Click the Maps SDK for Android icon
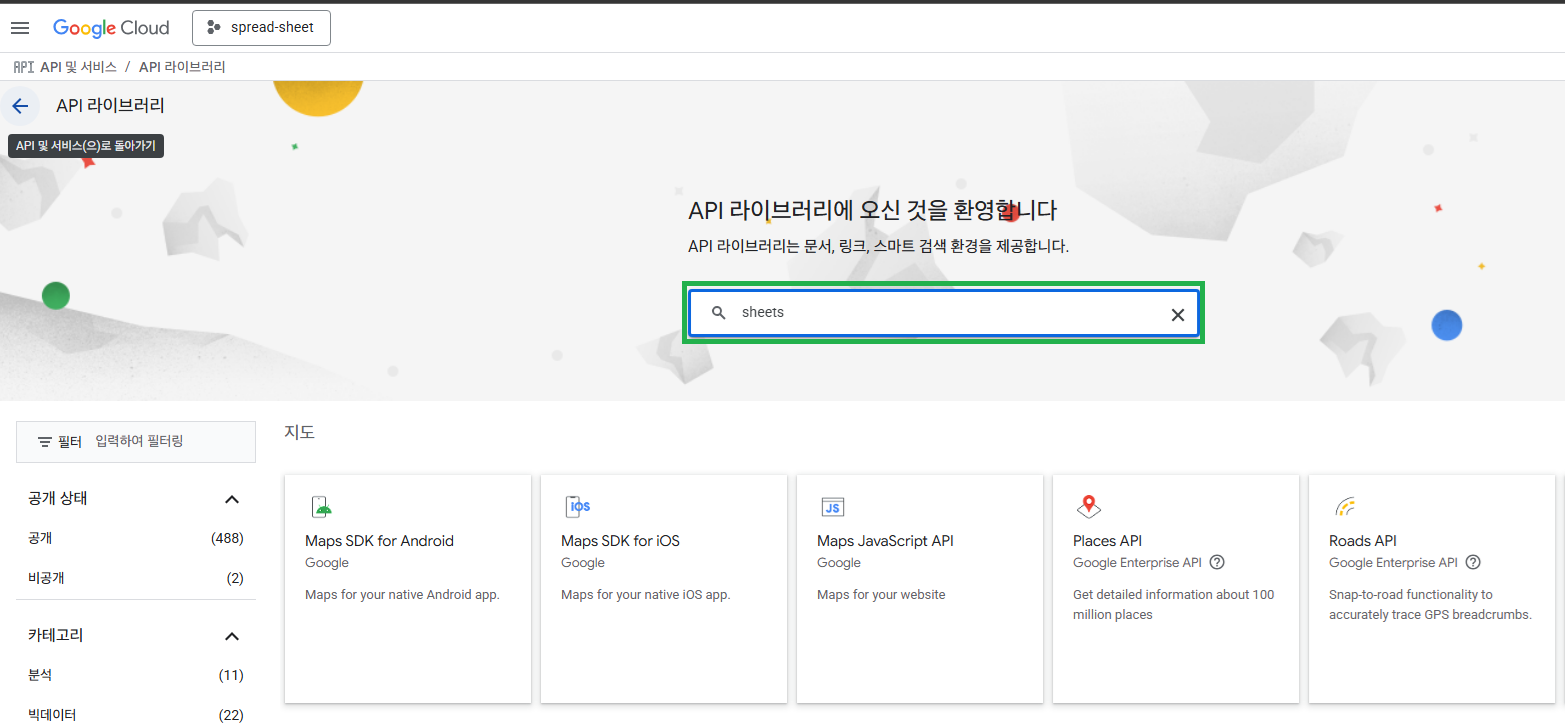The height and width of the screenshot is (723, 1565). [x=321, y=506]
